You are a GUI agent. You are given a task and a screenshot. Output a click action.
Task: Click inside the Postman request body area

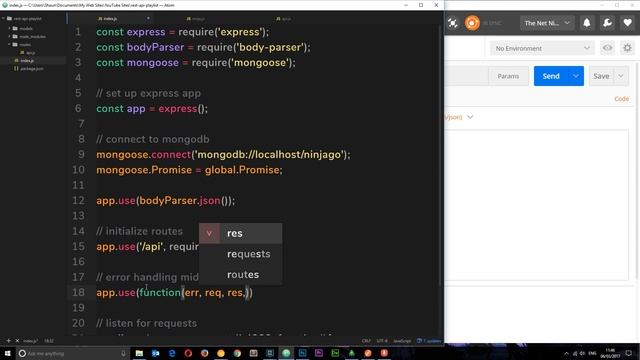pos(536,204)
